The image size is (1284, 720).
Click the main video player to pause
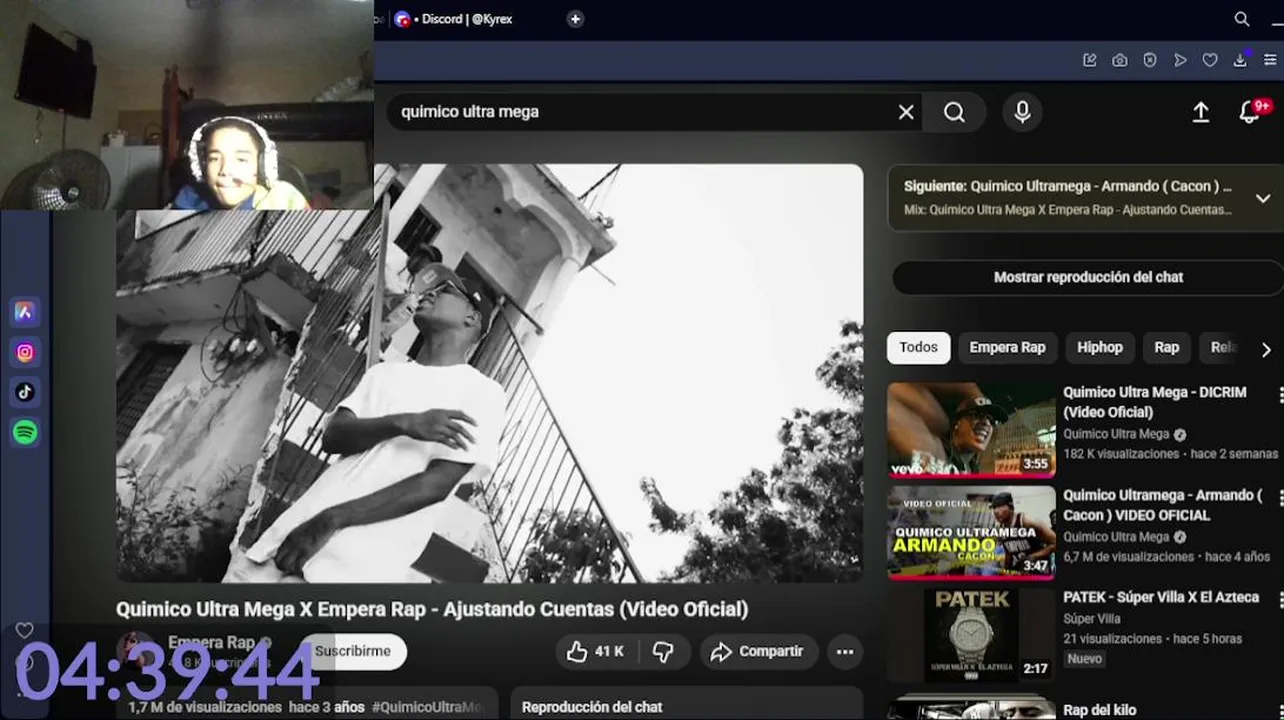pyautogui.click(x=490, y=373)
